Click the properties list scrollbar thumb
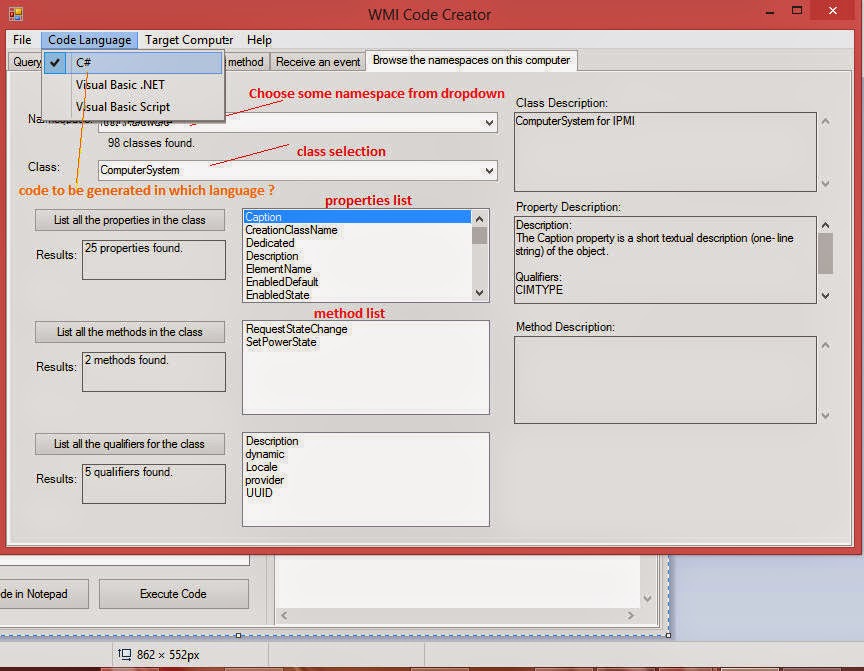 479,236
